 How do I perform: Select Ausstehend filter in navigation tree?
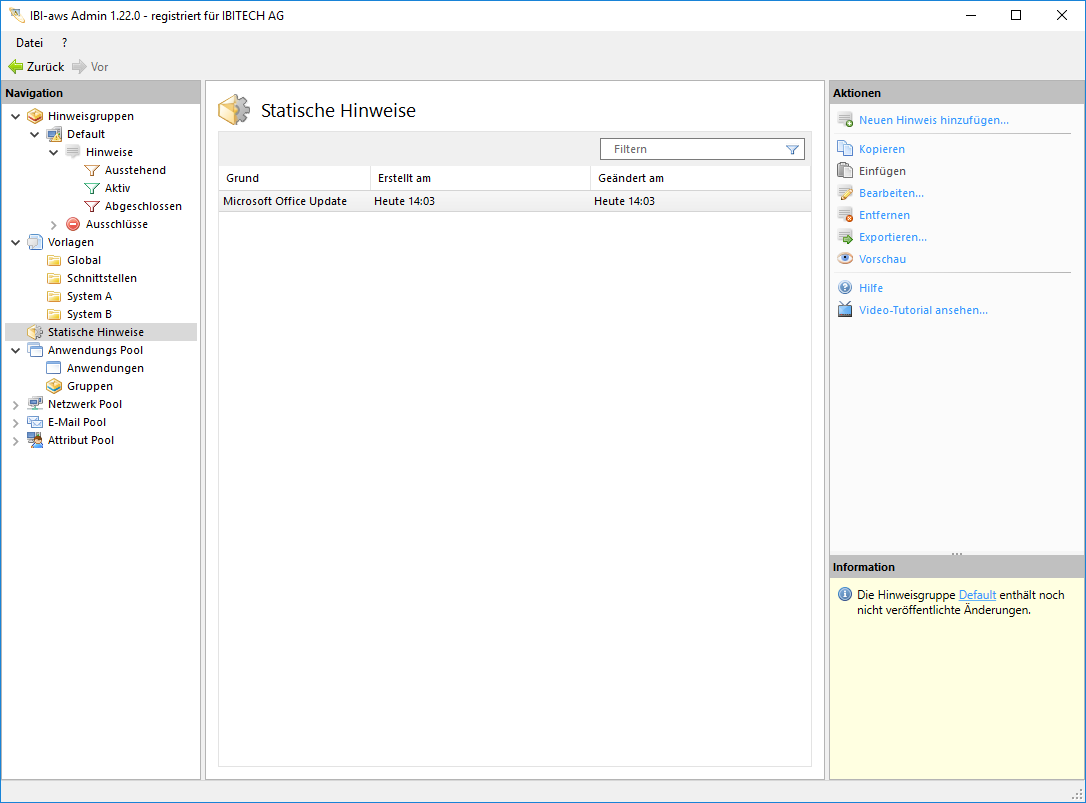point(135,170)
